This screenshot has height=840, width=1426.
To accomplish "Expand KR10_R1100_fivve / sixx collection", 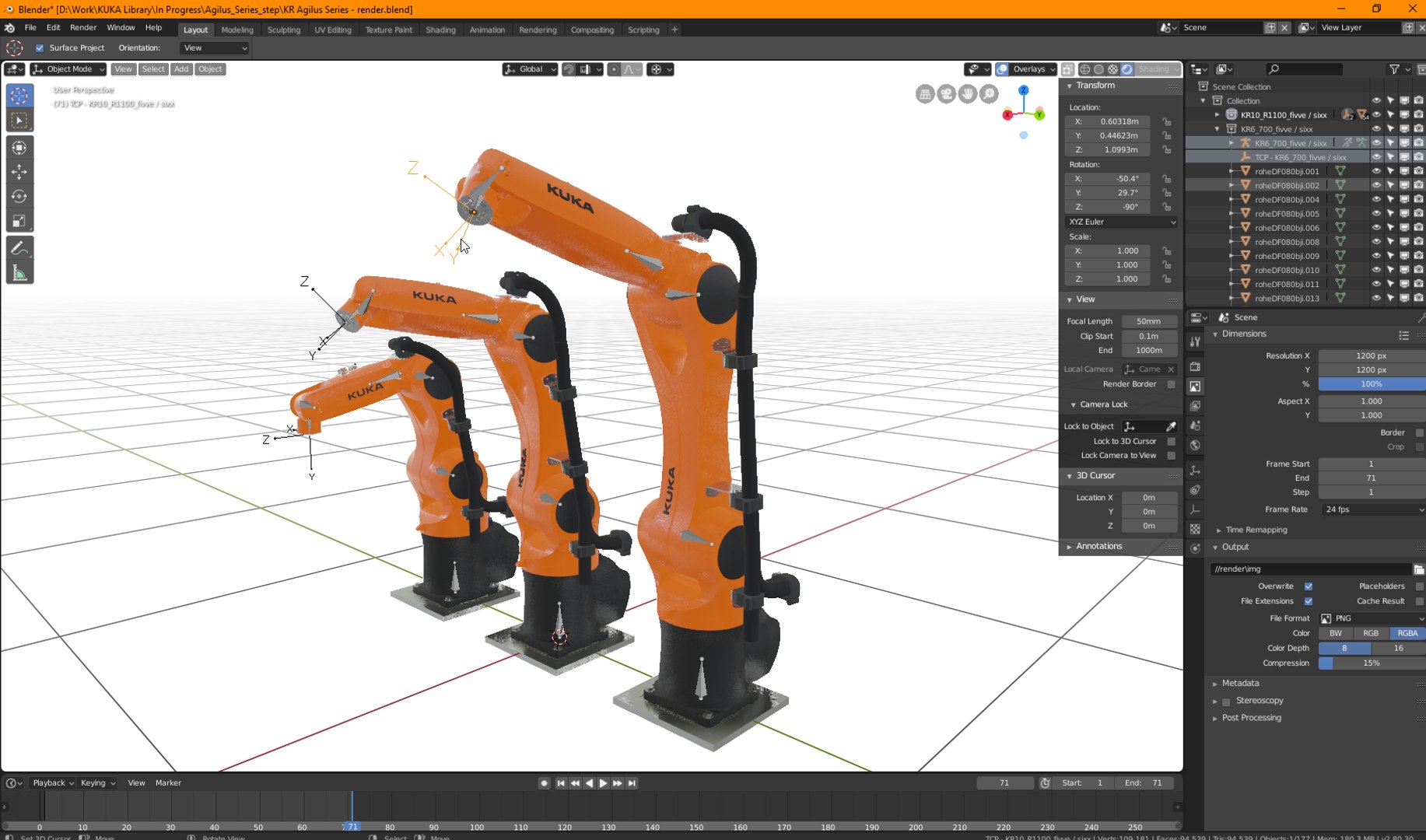I will coord(1218,115).
